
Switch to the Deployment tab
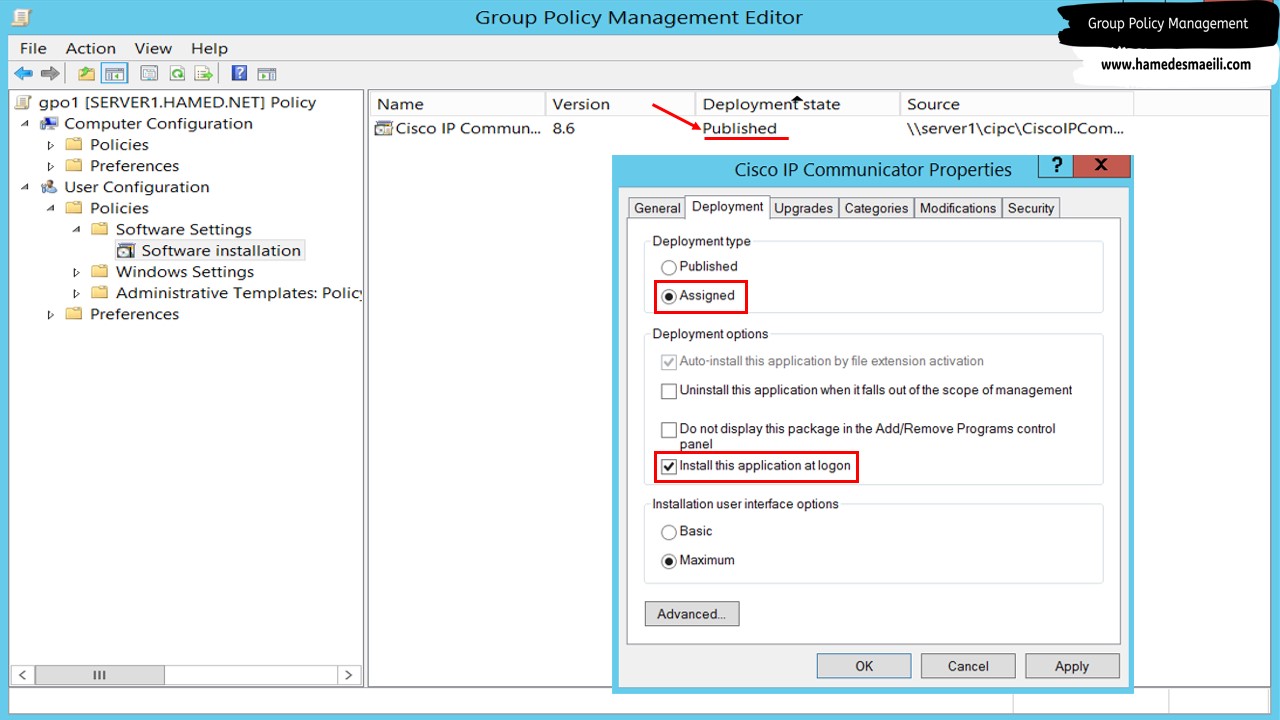point(727,207)
